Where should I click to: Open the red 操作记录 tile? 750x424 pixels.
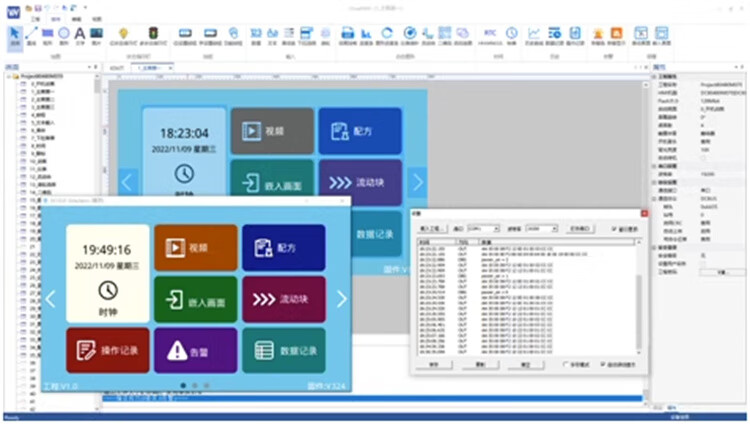click(x=108, y=350)
